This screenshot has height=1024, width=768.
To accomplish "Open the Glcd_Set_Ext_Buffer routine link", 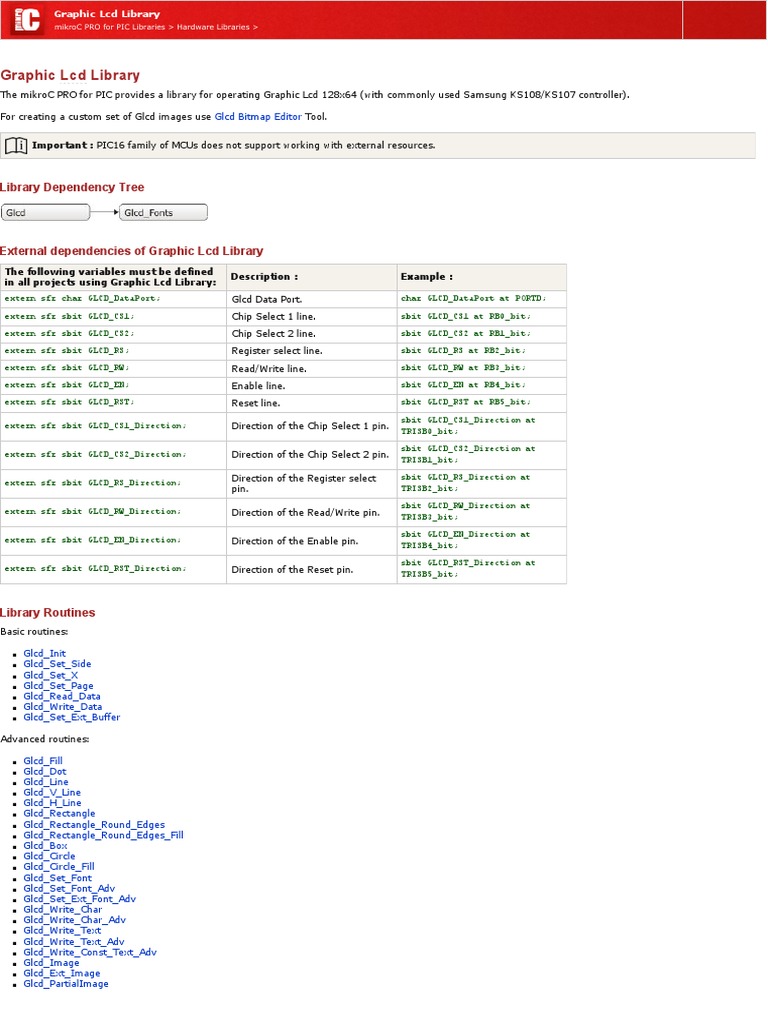I will (72, 717).
